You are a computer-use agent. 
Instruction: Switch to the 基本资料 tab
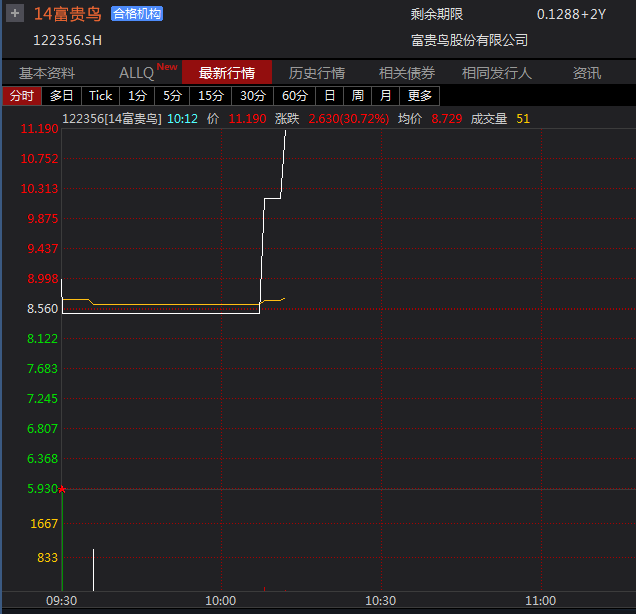[47, 73]
